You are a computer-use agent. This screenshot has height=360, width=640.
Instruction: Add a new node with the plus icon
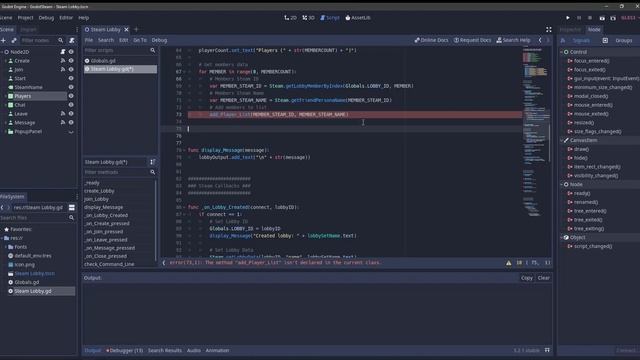pyautogui.click(x=3, y=40)
